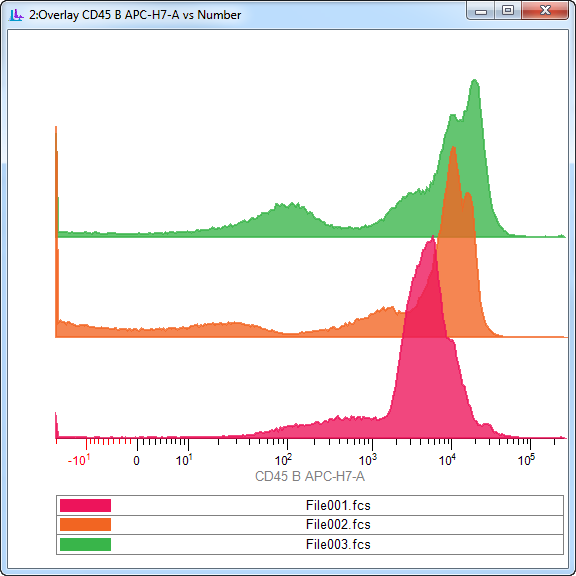
Task: Click the 10² axis tick label
Action: click(x=283, y=460)
